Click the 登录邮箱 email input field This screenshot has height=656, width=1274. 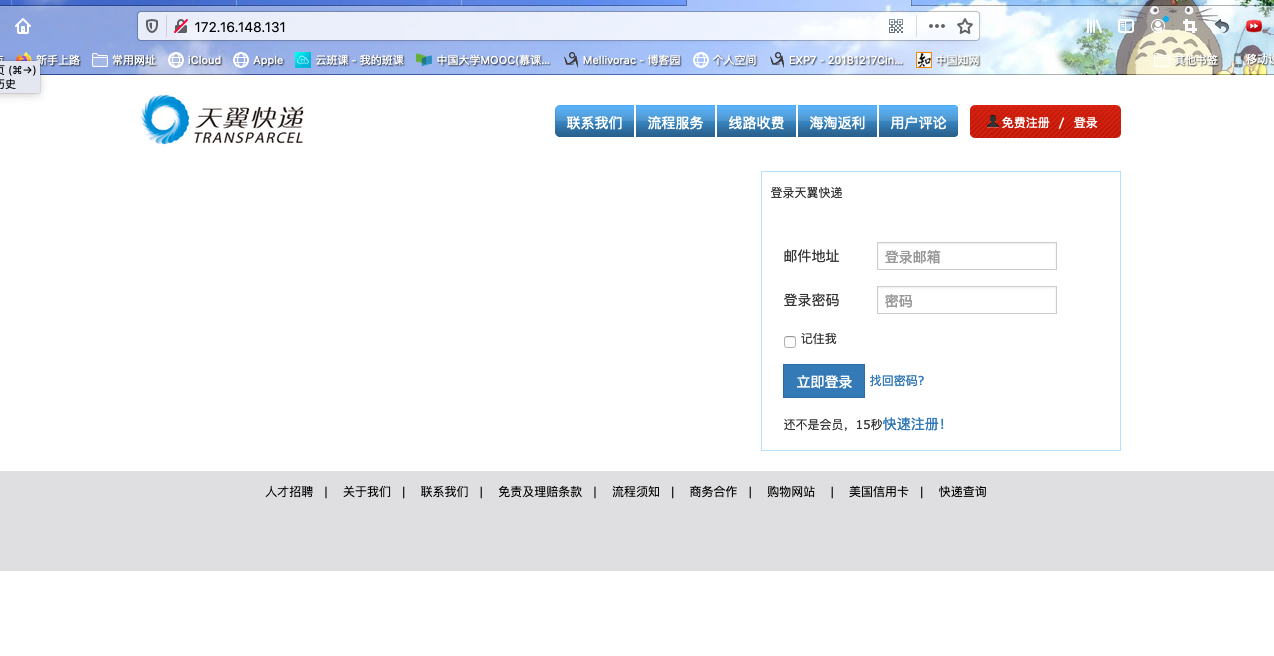coord(966,257)
